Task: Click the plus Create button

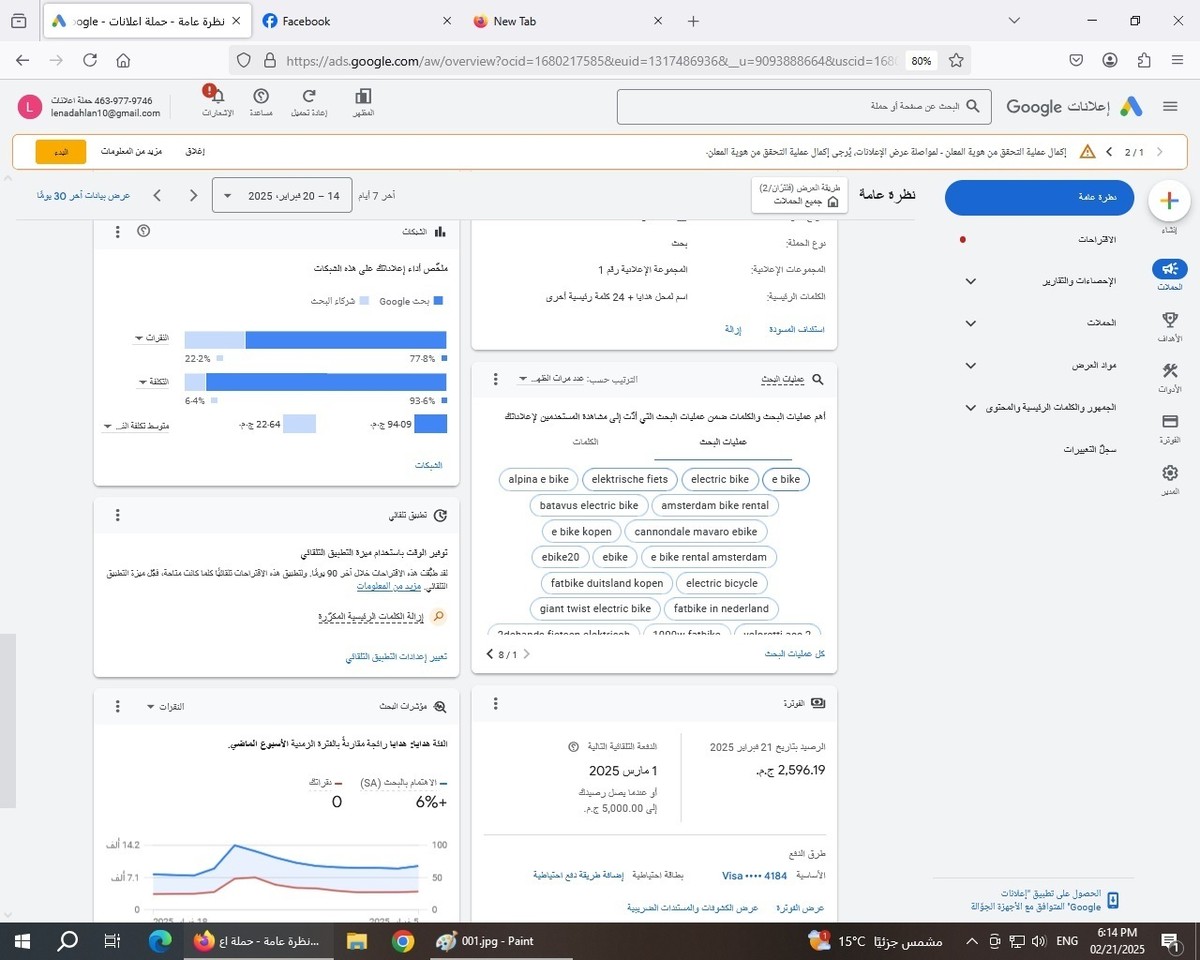Action: pyautogui.click(x=1169, y=200)
